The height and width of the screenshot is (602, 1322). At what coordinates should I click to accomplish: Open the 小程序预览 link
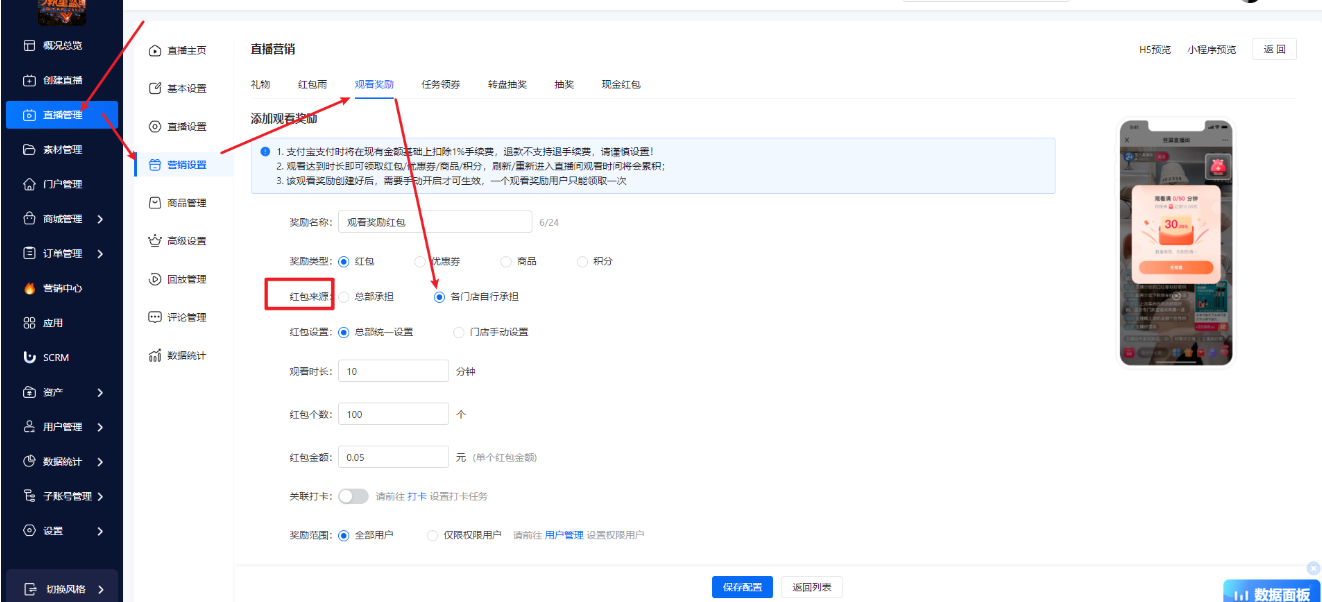pos(1211,48)
